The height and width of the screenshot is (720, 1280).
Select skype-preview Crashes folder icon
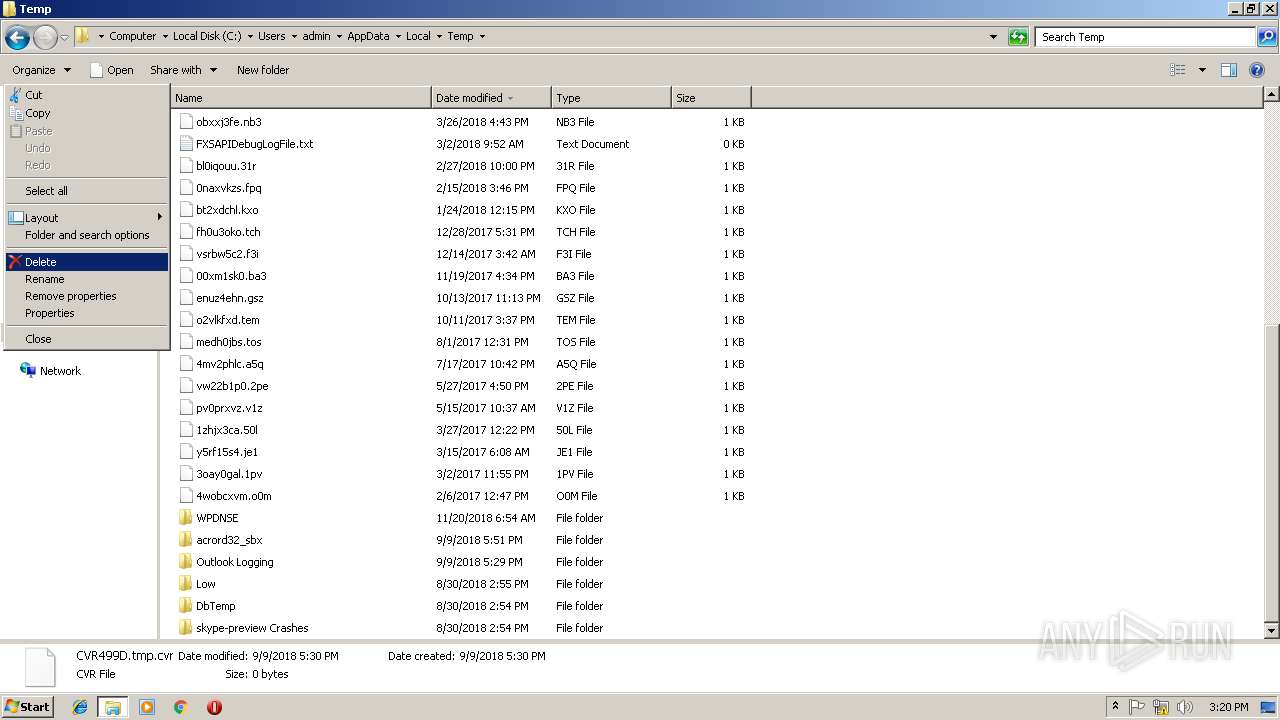tap(185, 628)
